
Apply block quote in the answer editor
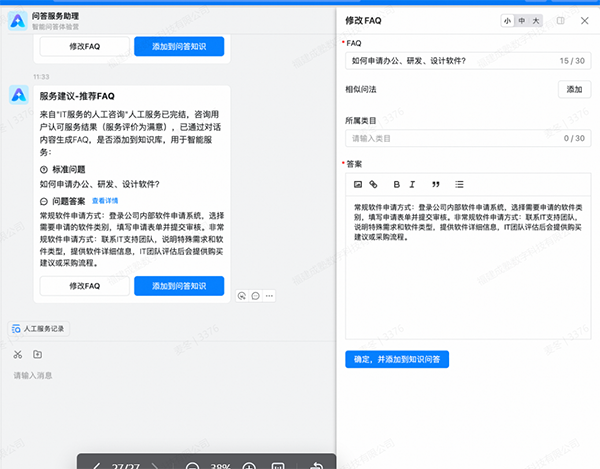point(436,184)
